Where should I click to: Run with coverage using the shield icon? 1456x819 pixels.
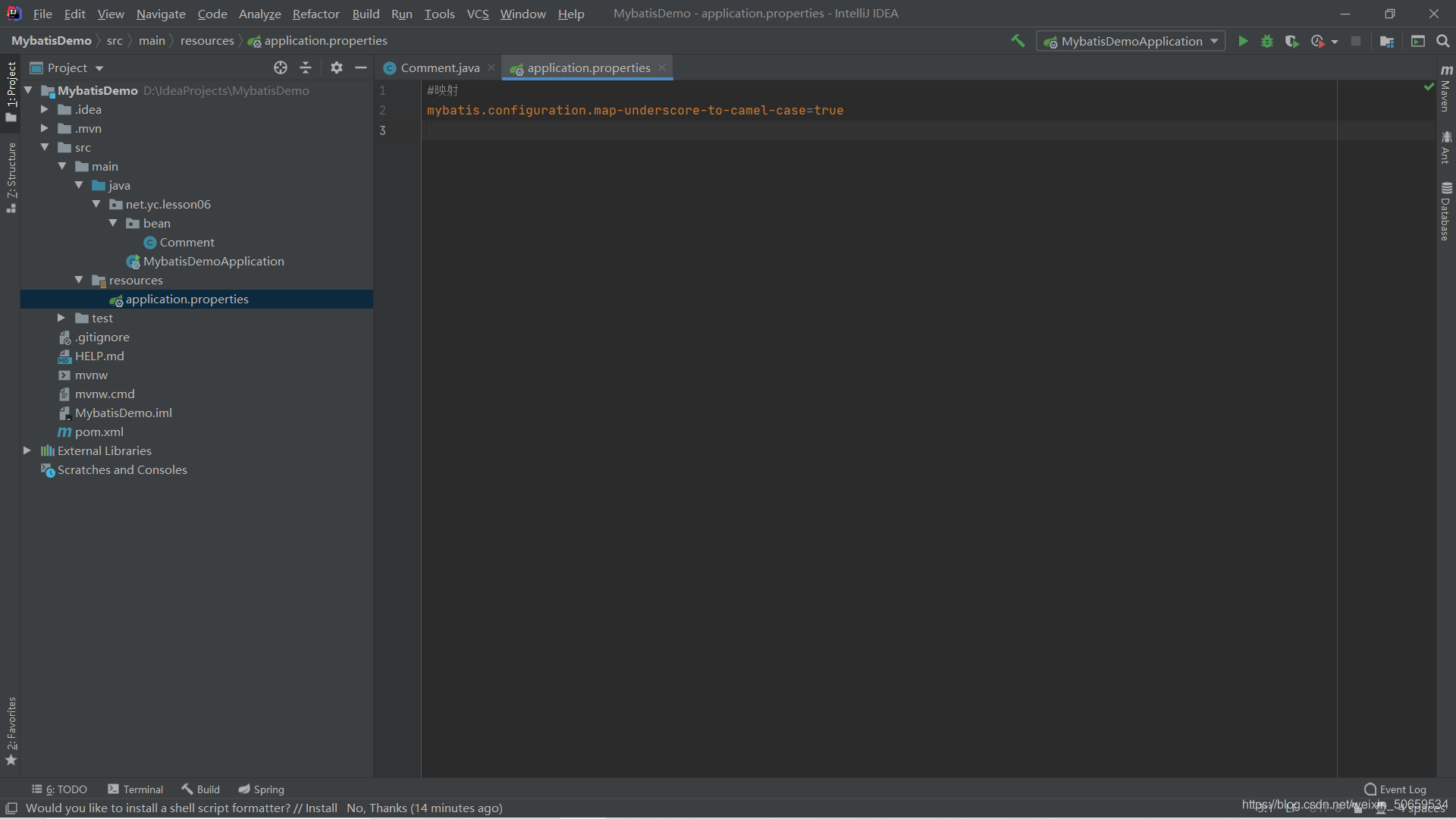click(1292, 41)
